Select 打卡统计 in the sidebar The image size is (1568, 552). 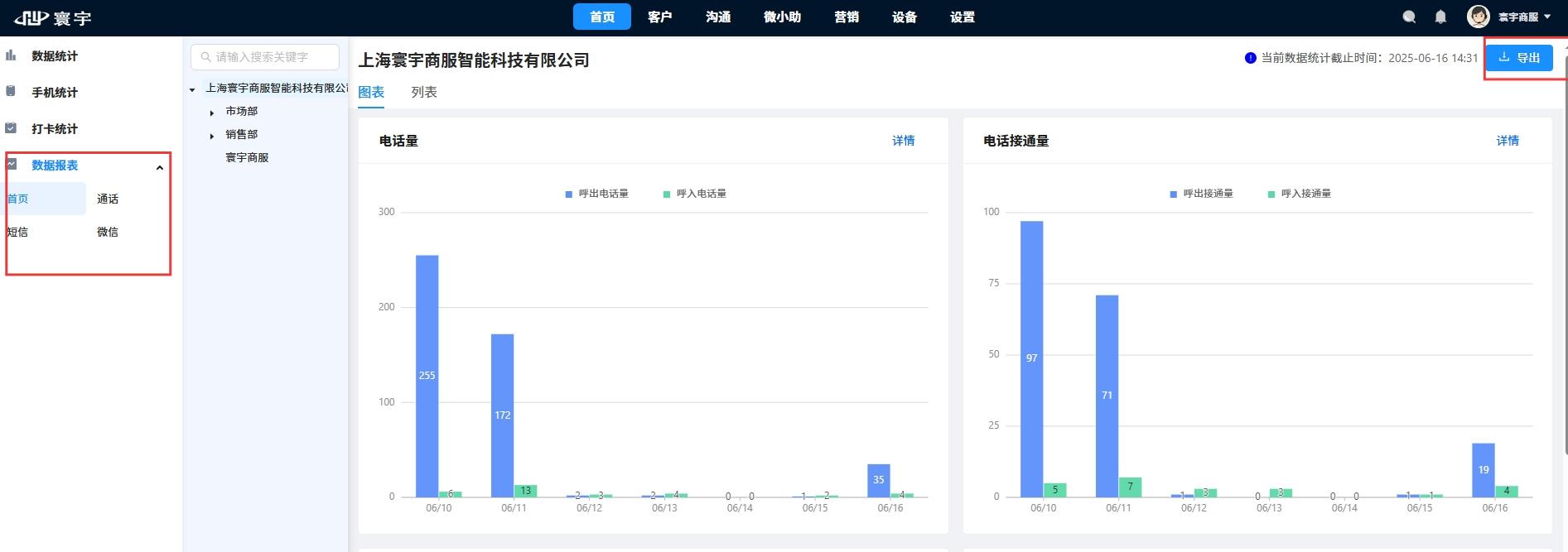55,129
